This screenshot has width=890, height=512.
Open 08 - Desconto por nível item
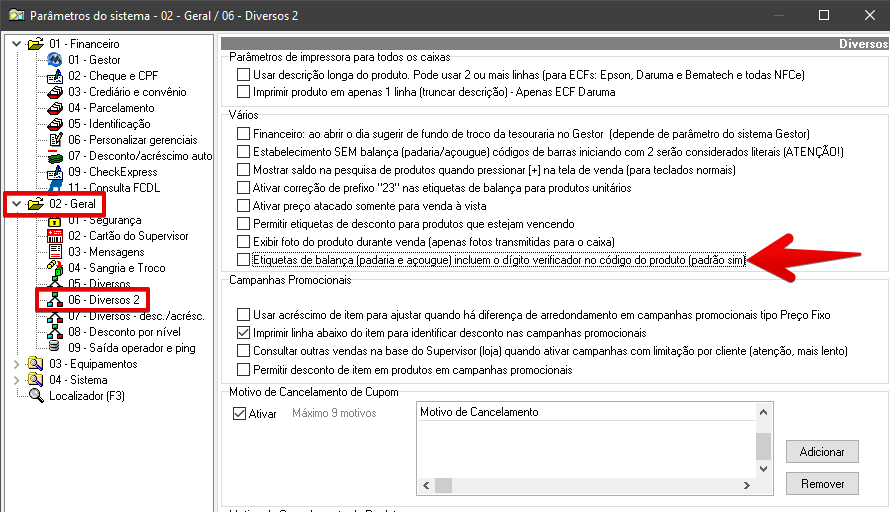(124, 332)
